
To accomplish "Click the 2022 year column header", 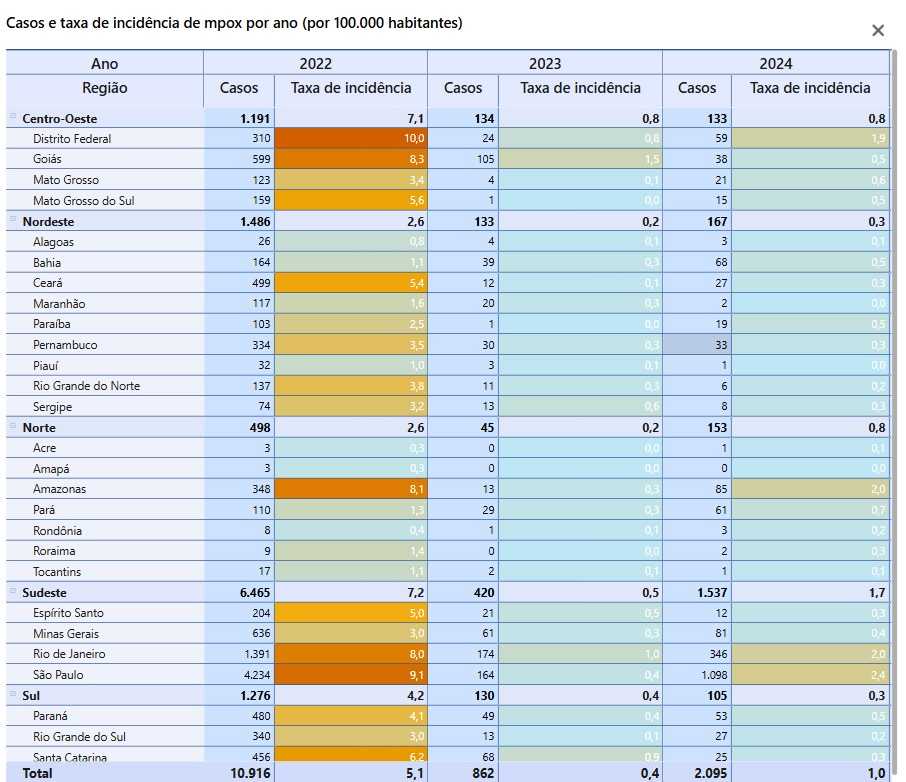I will [315, 64].
